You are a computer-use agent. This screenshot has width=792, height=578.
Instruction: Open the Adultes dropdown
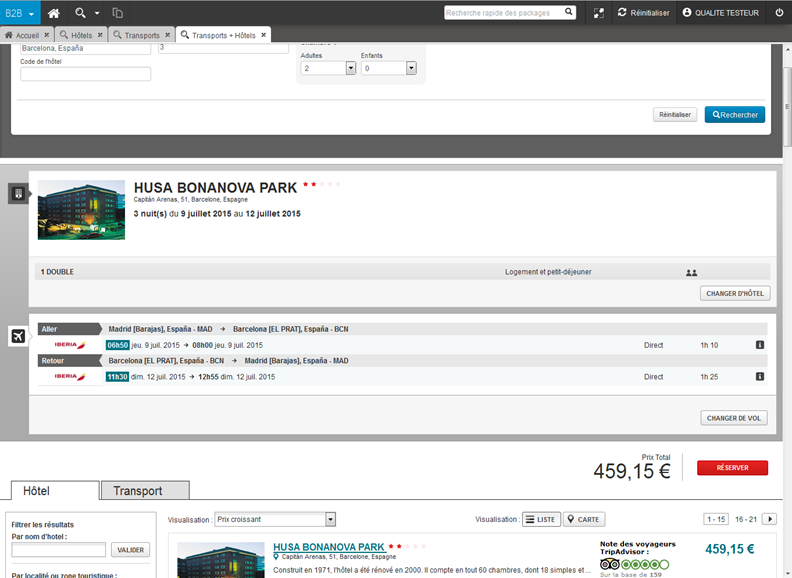351,68
